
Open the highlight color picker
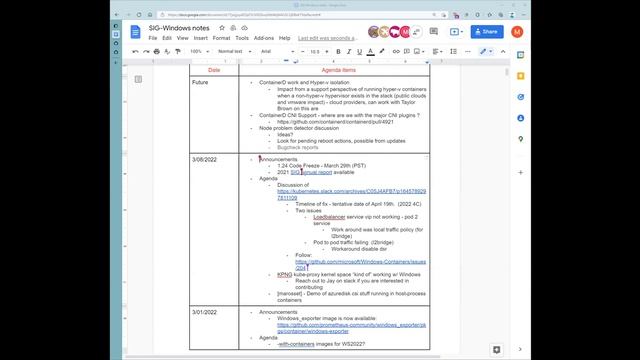pos(382,51)
